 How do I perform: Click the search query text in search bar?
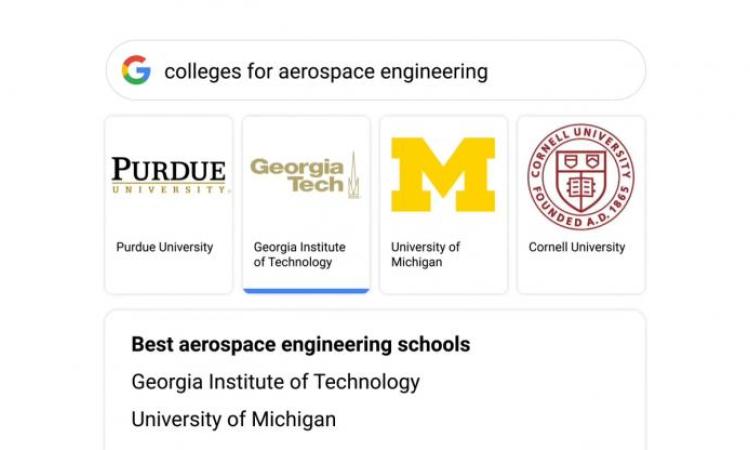point(326,71)
